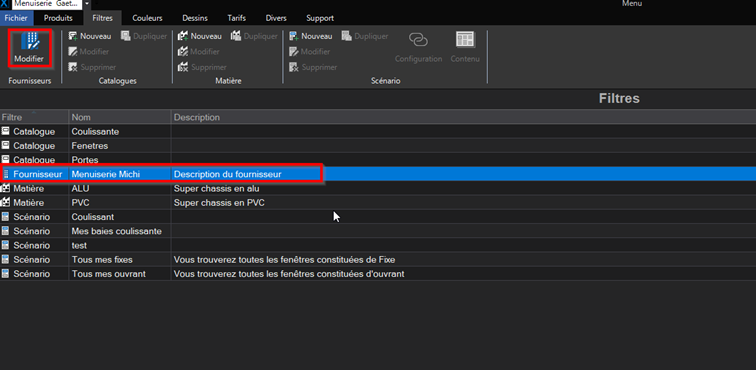Click the Description du fournisseur cell

228,174
